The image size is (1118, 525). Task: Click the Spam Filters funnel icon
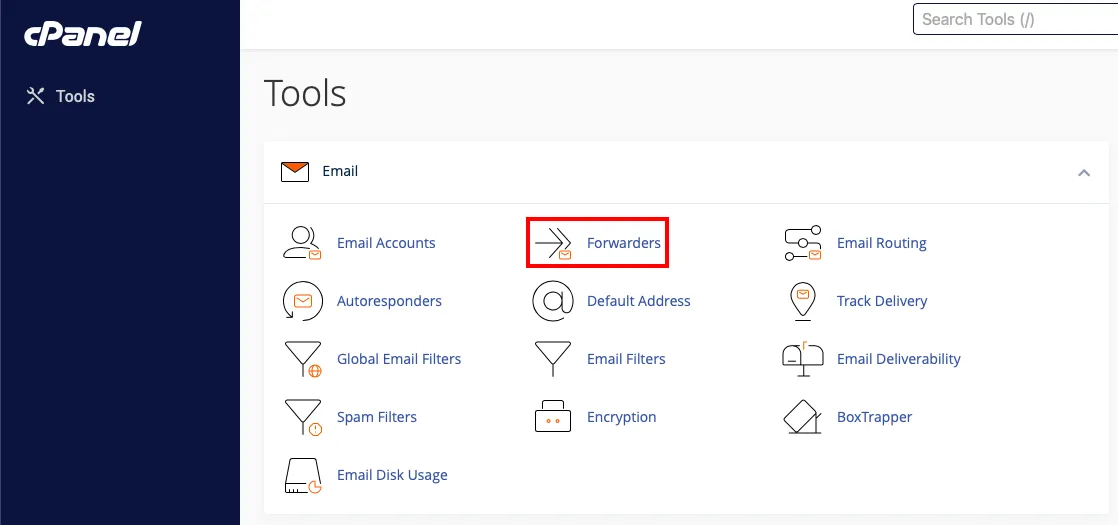pyautogui.click(x=302, y=417)
